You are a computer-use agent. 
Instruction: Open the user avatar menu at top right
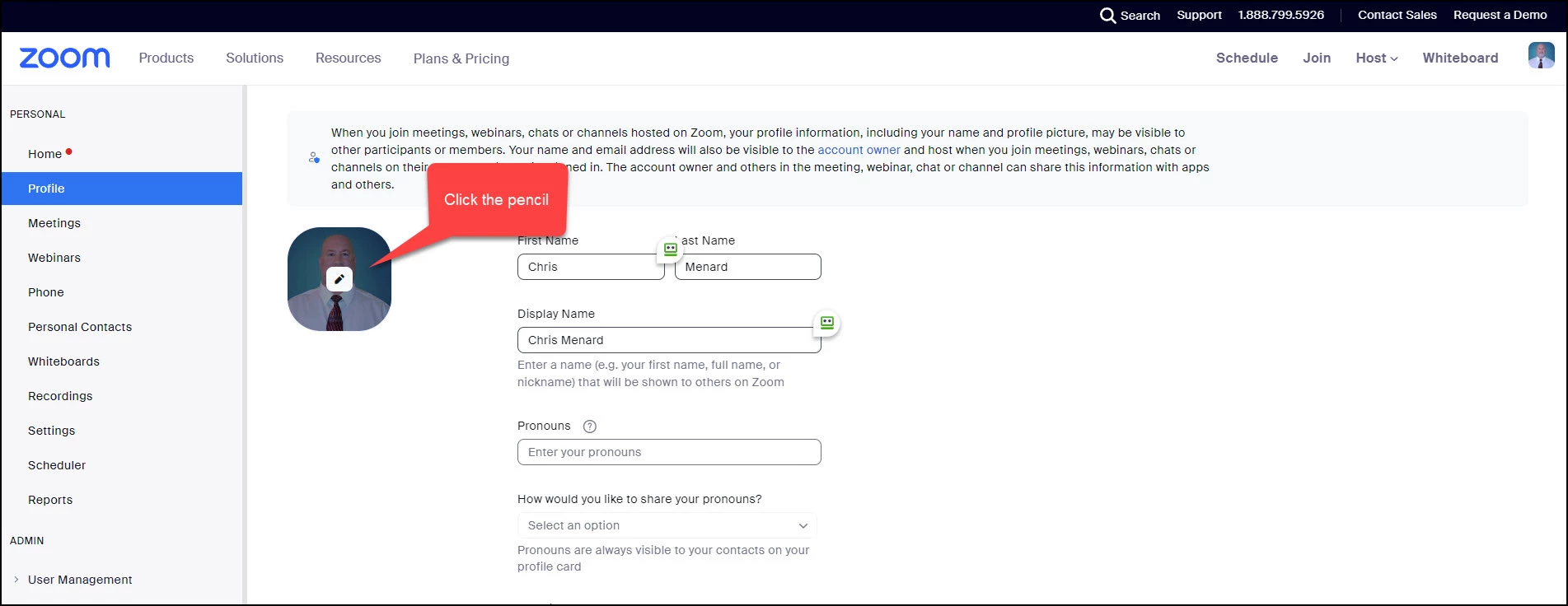click(1541, 56)
